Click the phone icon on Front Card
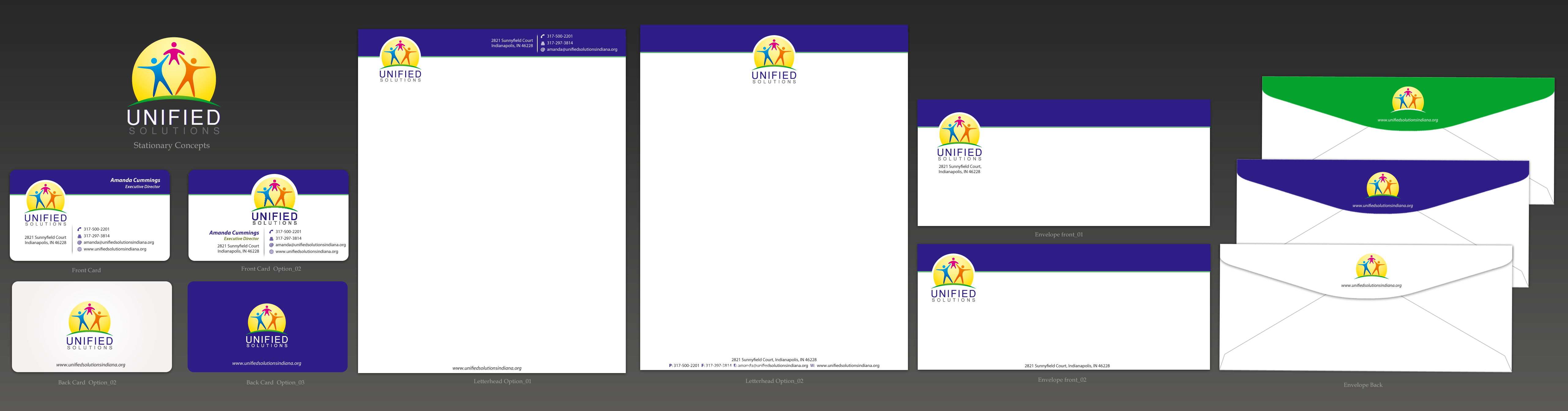The image size is (1568, 411). 79,229
